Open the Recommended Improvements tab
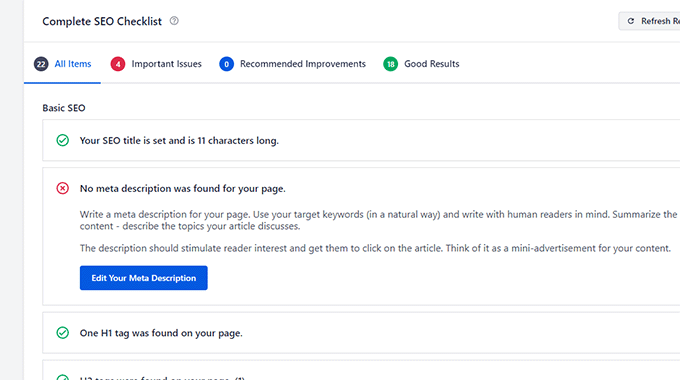This screenshot has height=380, width=680. [293, 64]
